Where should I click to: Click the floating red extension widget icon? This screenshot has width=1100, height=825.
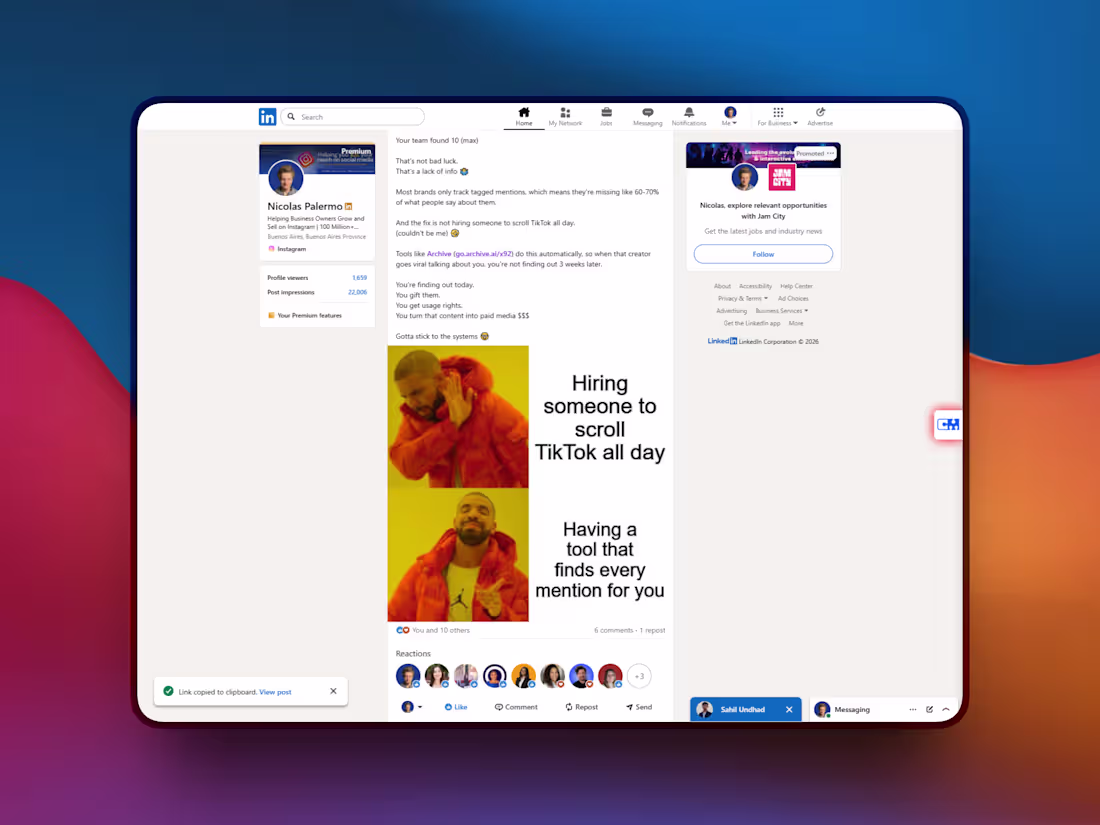(x=948, y=424)
